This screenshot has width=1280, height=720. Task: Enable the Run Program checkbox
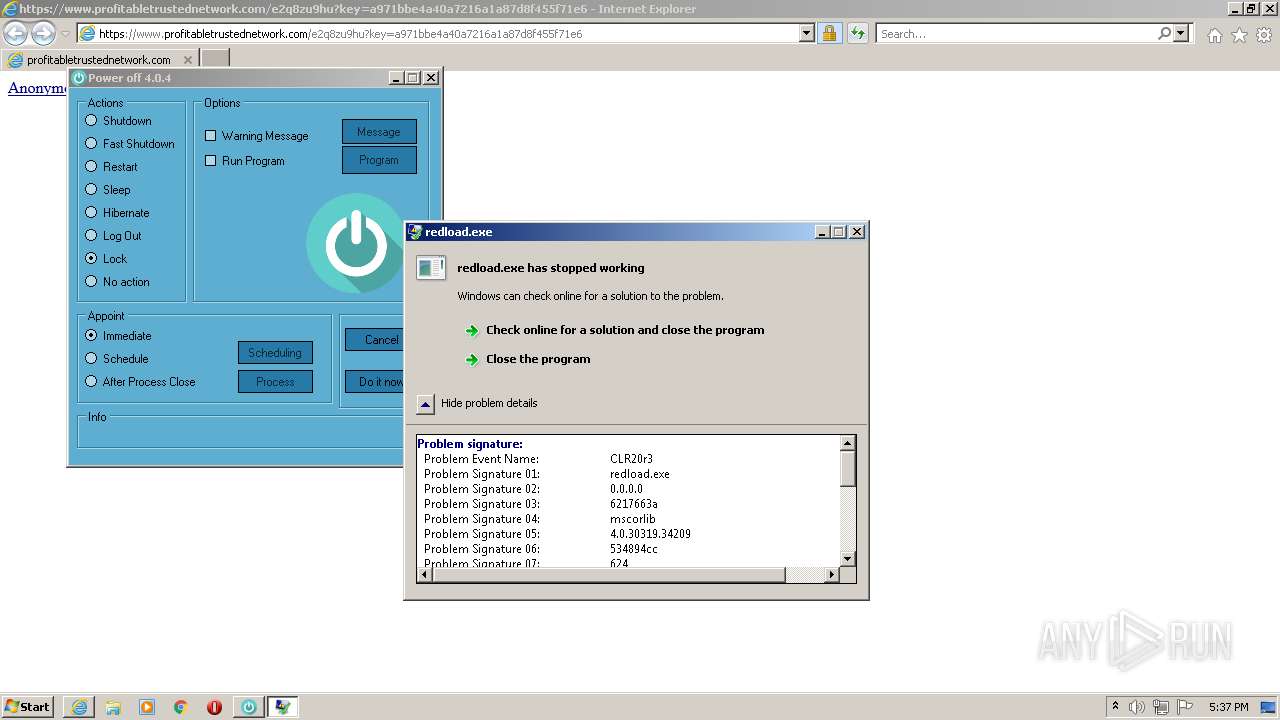pos(210,161)
